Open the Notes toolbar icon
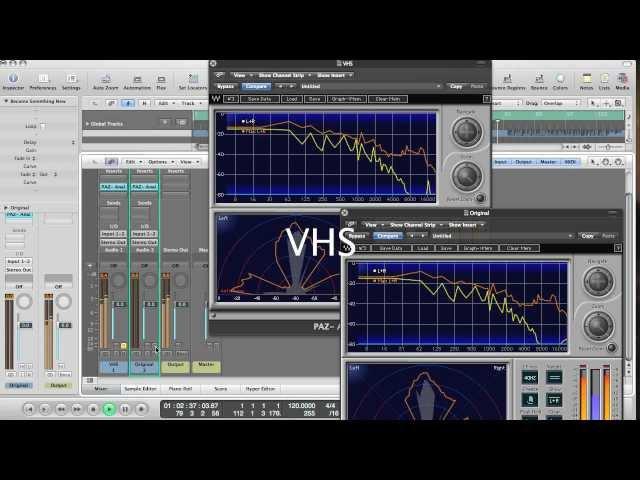 tap(587, 79)
